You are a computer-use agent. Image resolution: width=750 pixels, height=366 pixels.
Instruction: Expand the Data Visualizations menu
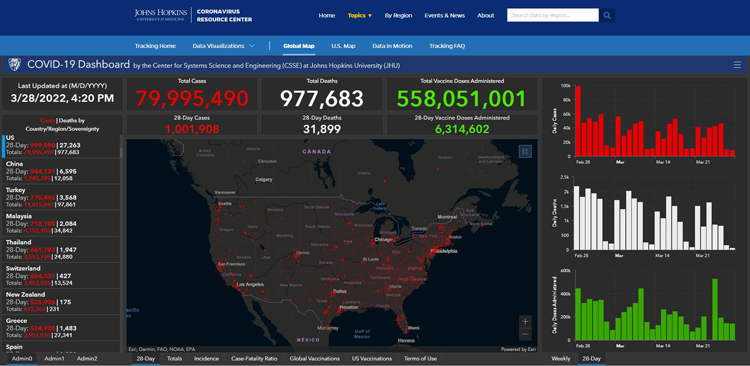pos(223,46)
